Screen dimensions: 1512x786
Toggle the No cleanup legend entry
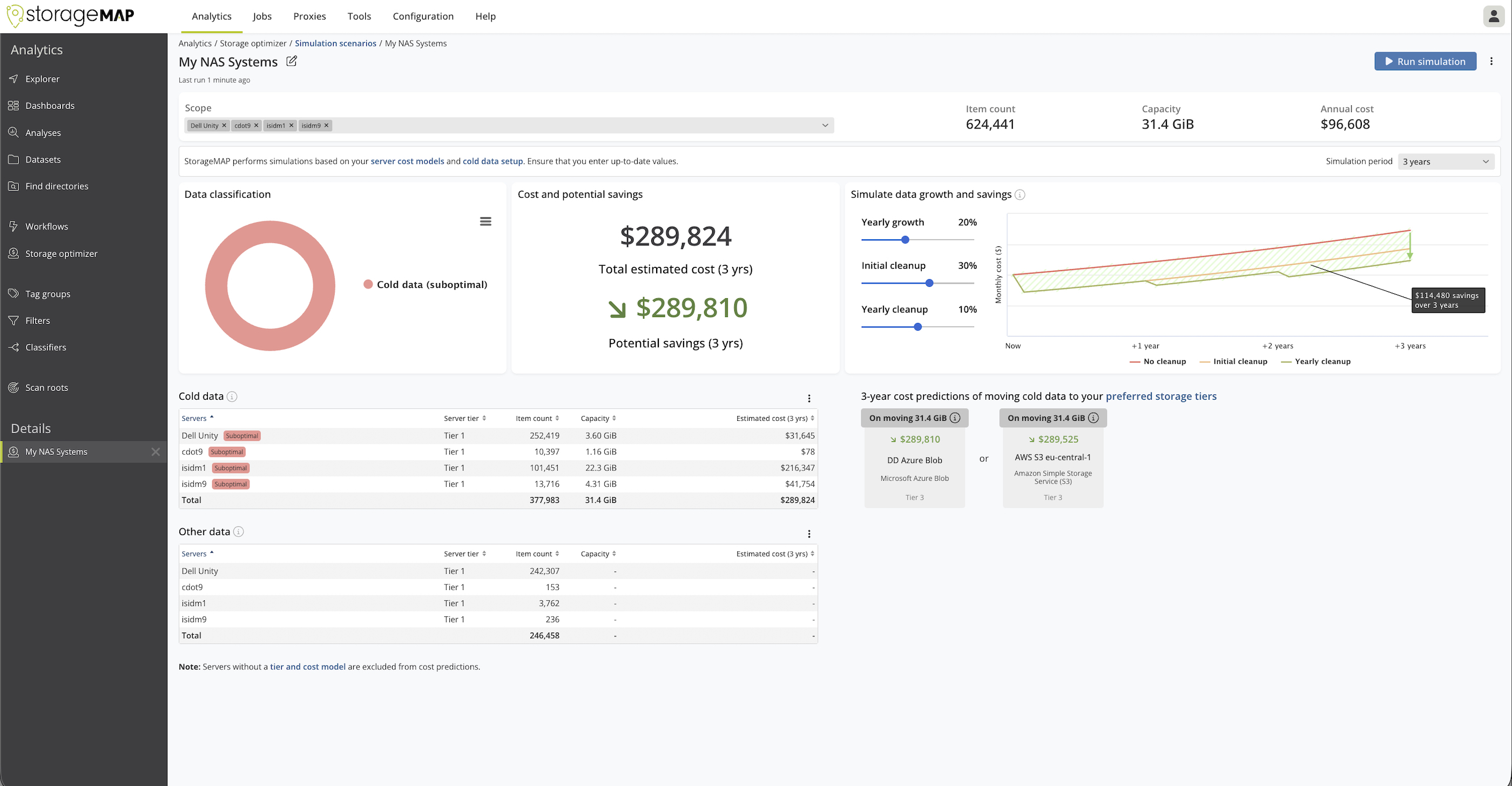pyautogui.click(x=1157, y=361)
